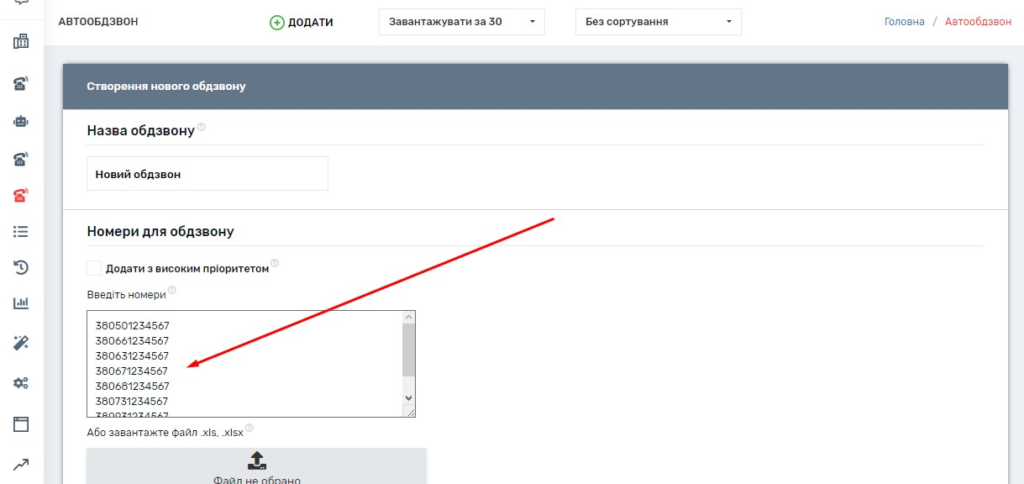Image resolution: width=1024 pixels, height=484 pixels.
Task: Click the window layout sidebar icon
Action: (x=20, y=423)
